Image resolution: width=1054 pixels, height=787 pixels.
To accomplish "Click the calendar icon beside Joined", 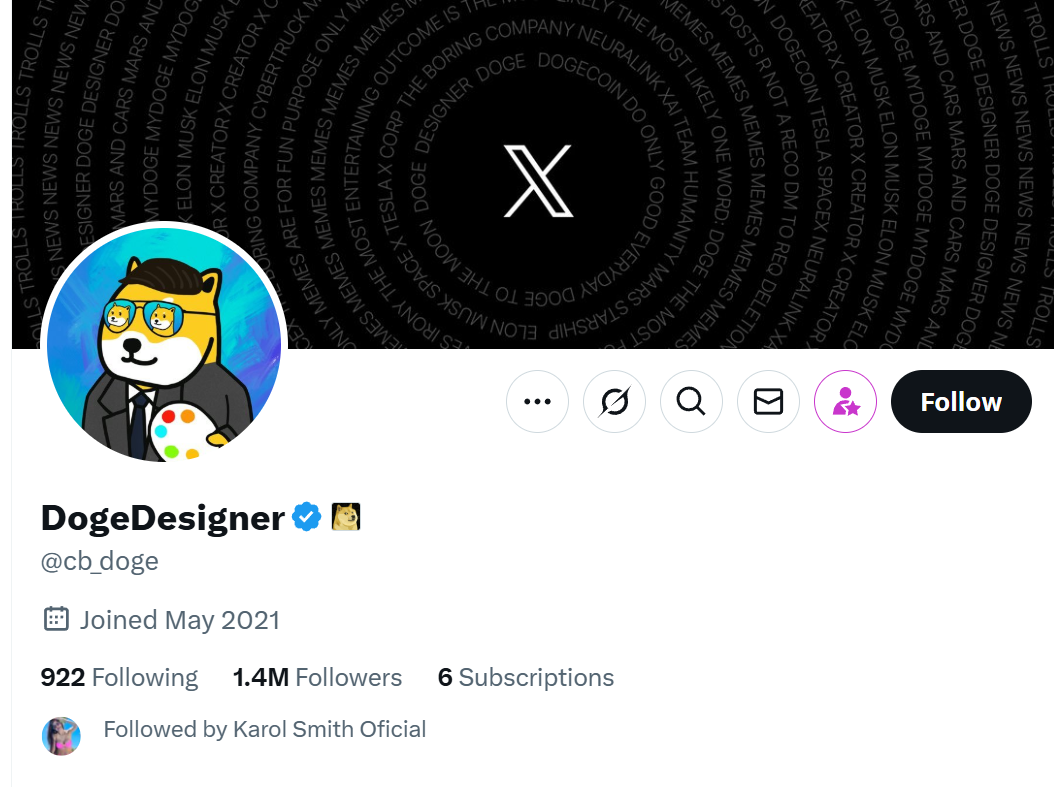I will tap(56, 618).
